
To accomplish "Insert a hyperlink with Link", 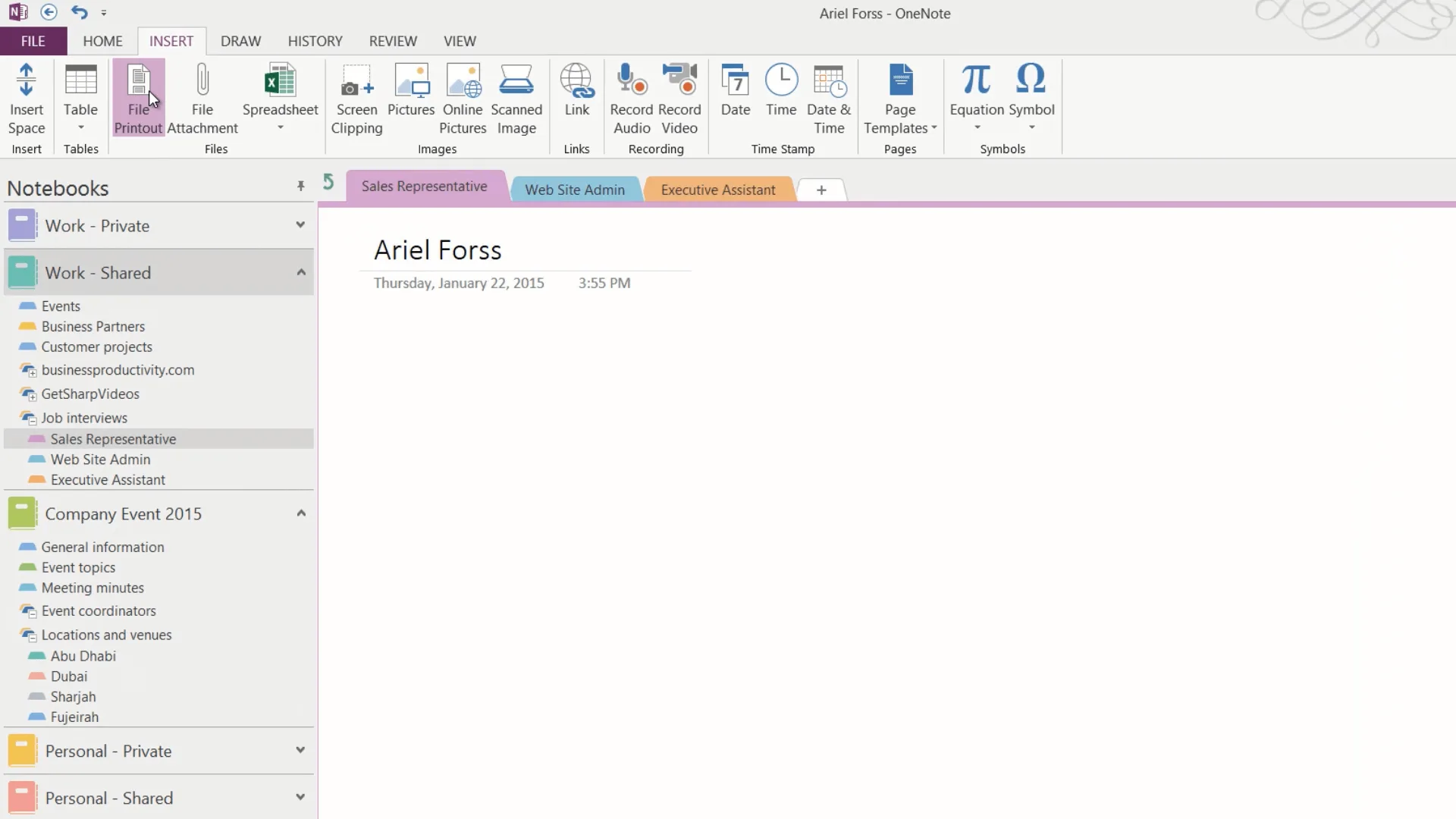I will [576, 91].
